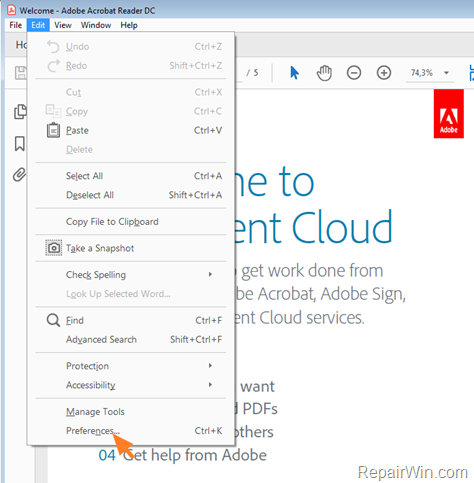Click the Adobe logo in document
The width and height of the screenshot is (474, 483).
click(x=449, y=114)
